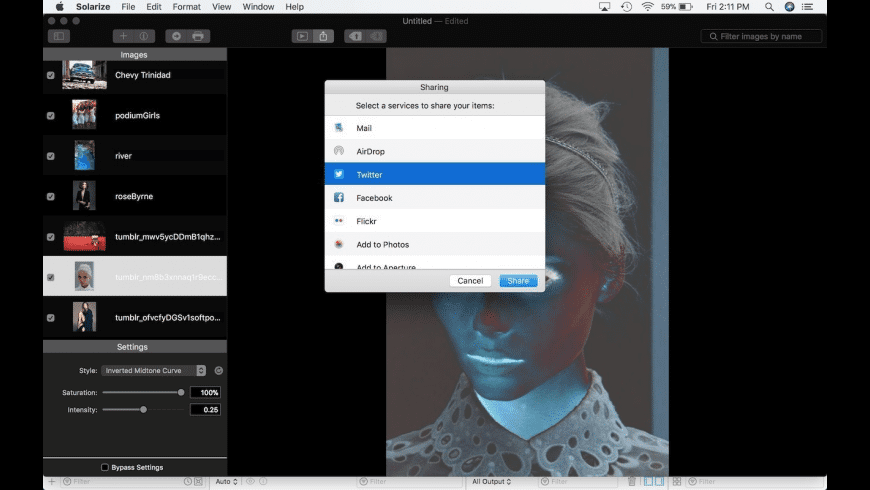Click the Intensity slider handle

click(x=144, y=409)
